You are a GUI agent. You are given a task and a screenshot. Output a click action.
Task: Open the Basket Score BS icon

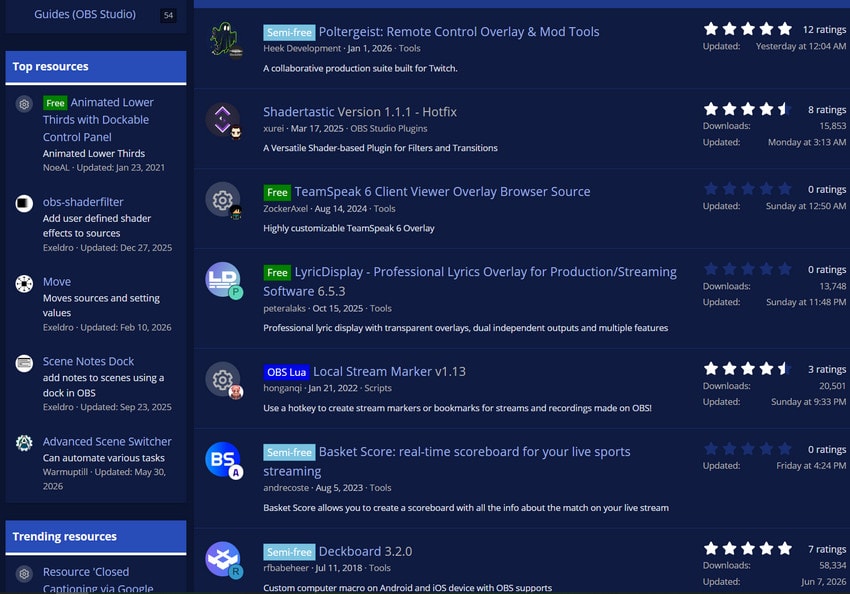[222, 459]
